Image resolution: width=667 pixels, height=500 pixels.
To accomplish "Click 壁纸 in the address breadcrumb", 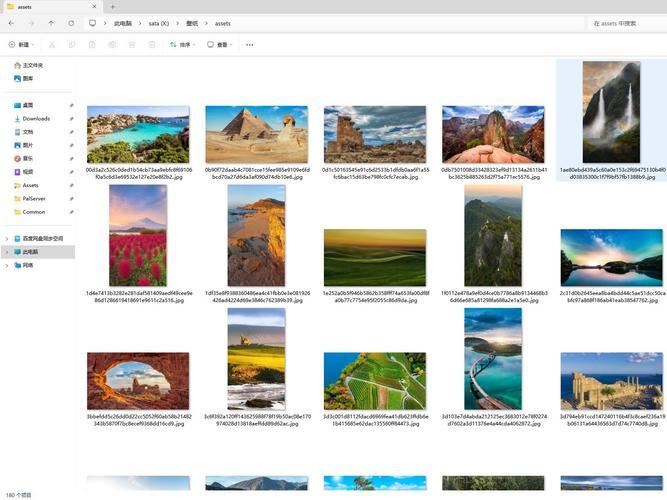I will [x=191, y=23].
